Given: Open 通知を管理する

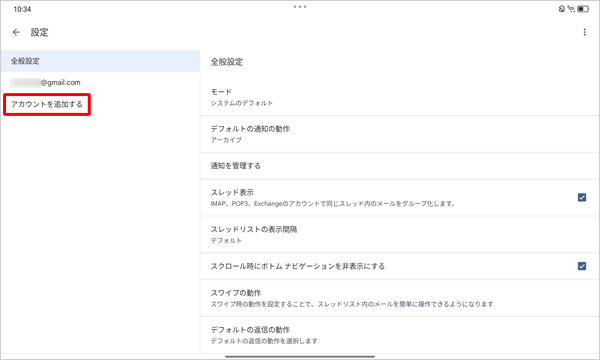Looking at the screenshot, I should coord(399,166).
